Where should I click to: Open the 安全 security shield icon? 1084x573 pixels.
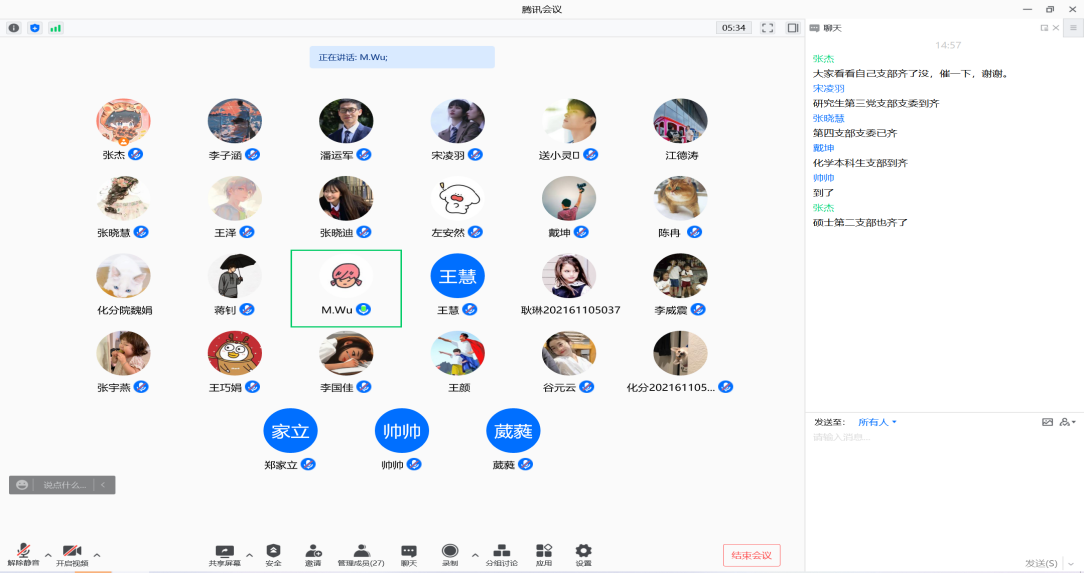point(273,553)
